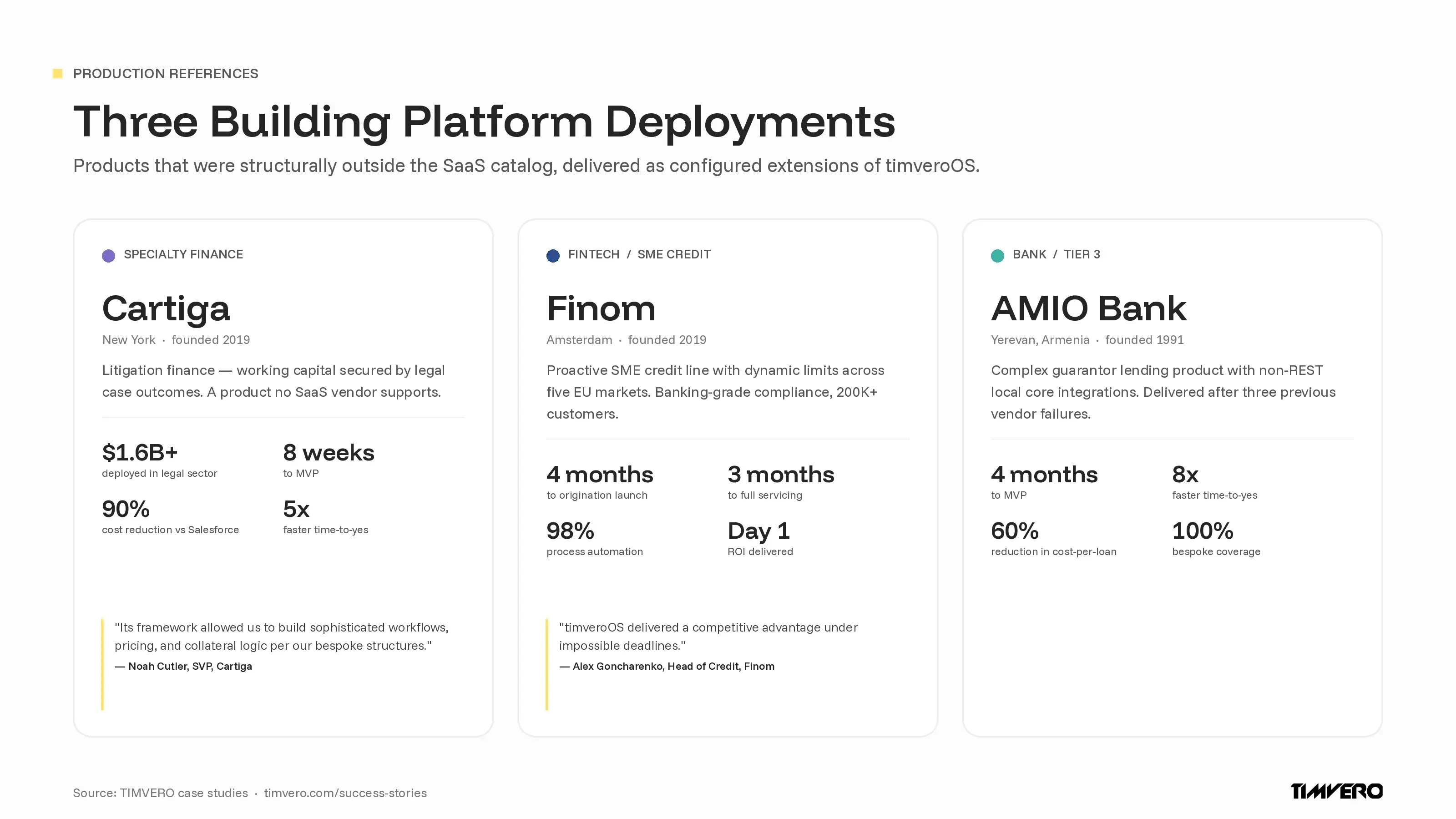1456x819 pixels.
Task: Open the timvero.com/success-stories link
Action: tap(345, 793)
